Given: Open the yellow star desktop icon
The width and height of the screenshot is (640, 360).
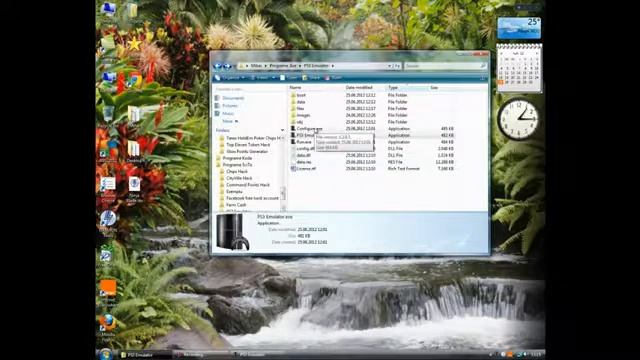Looking at the screenshot, I should [x=134, y=44].
